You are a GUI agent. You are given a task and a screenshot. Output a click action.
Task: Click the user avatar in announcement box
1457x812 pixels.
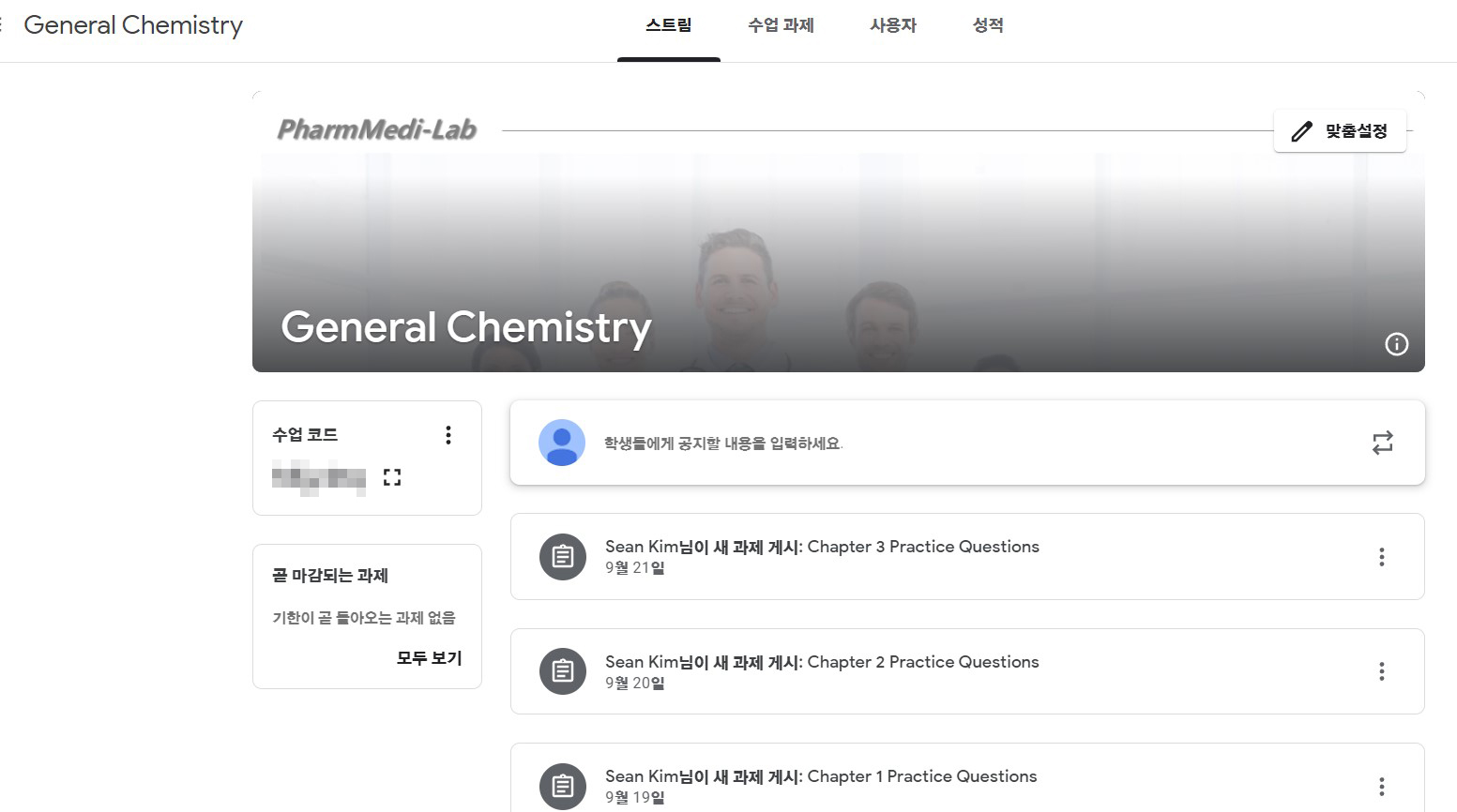click(562, 443)
